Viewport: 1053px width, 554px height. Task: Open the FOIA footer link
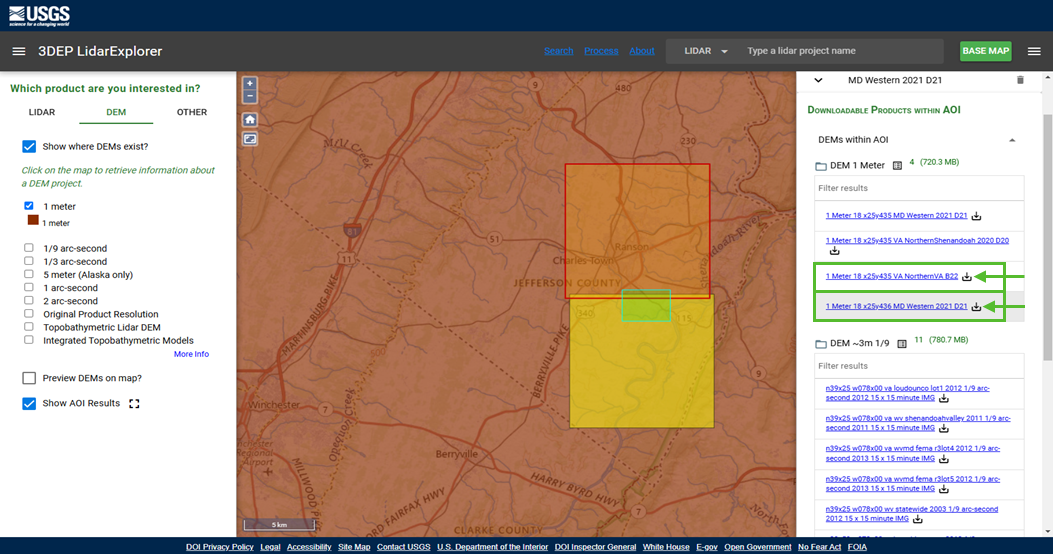pos(857,547)
